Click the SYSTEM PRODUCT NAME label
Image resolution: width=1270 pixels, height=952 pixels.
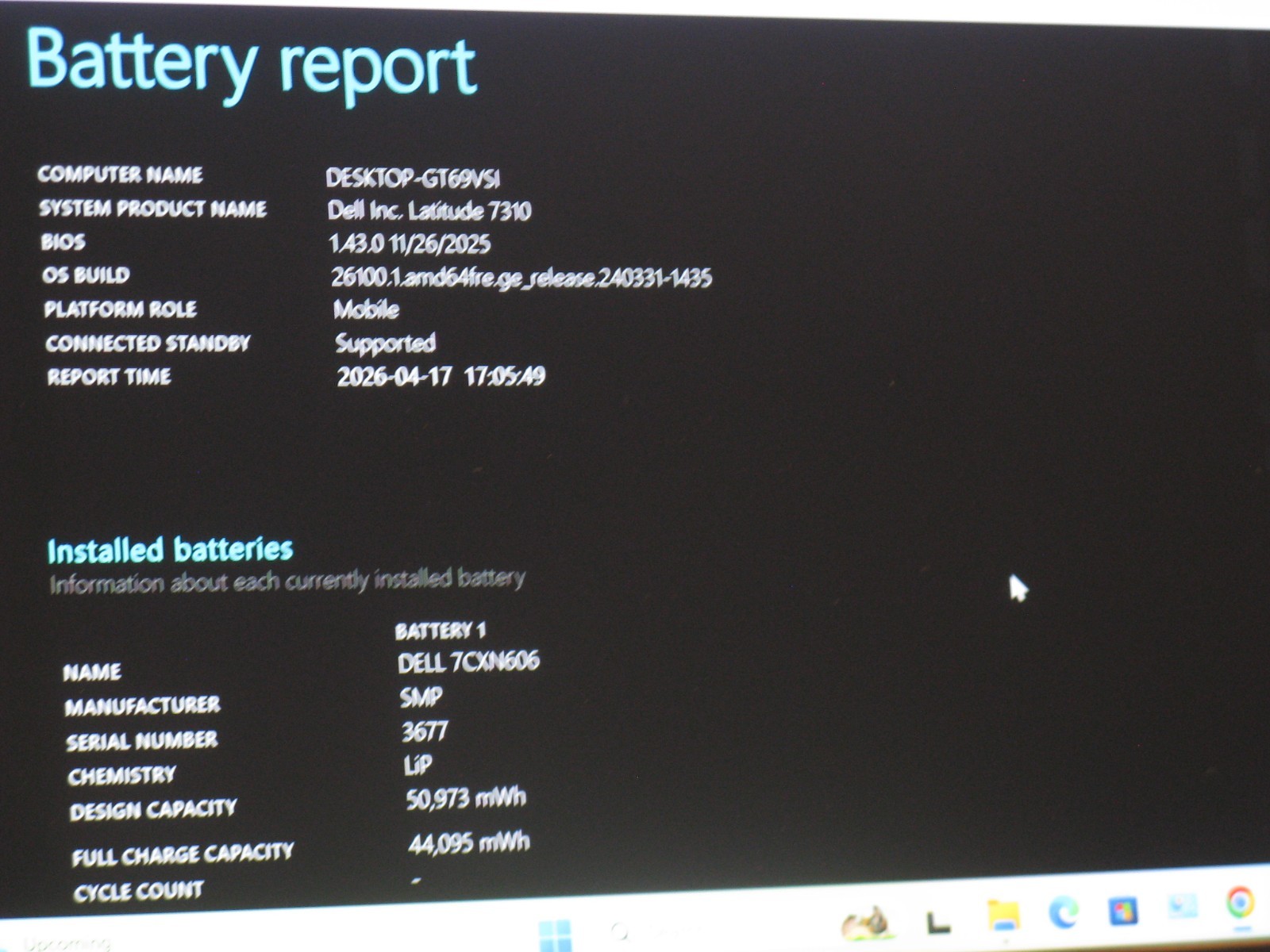[152, 209]
